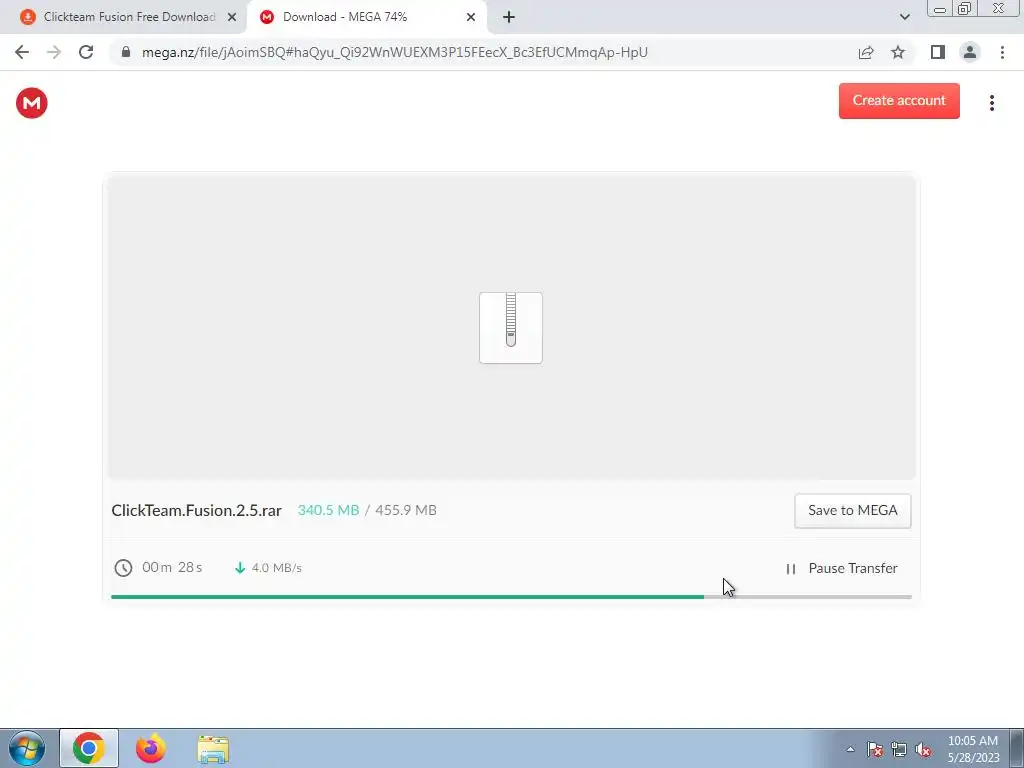Click the network tray icon
The width and height of the screenshot is (1024, 768).
click(x=899, y=750)
